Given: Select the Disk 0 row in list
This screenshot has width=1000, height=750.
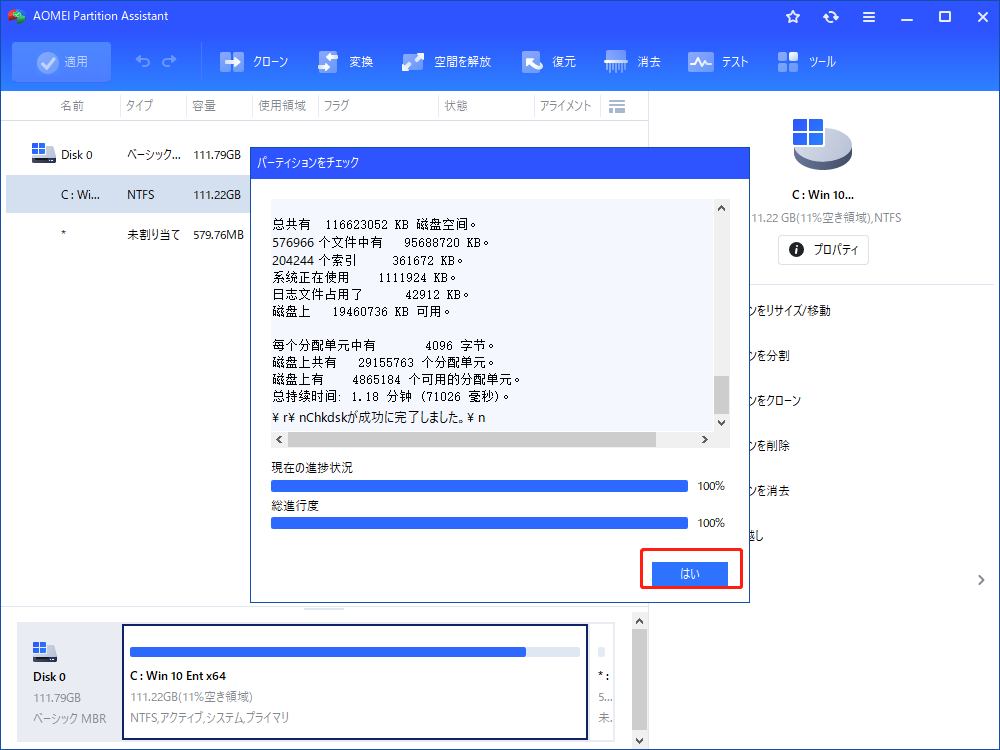Looking at the screenshot, I should pos(128,154).
